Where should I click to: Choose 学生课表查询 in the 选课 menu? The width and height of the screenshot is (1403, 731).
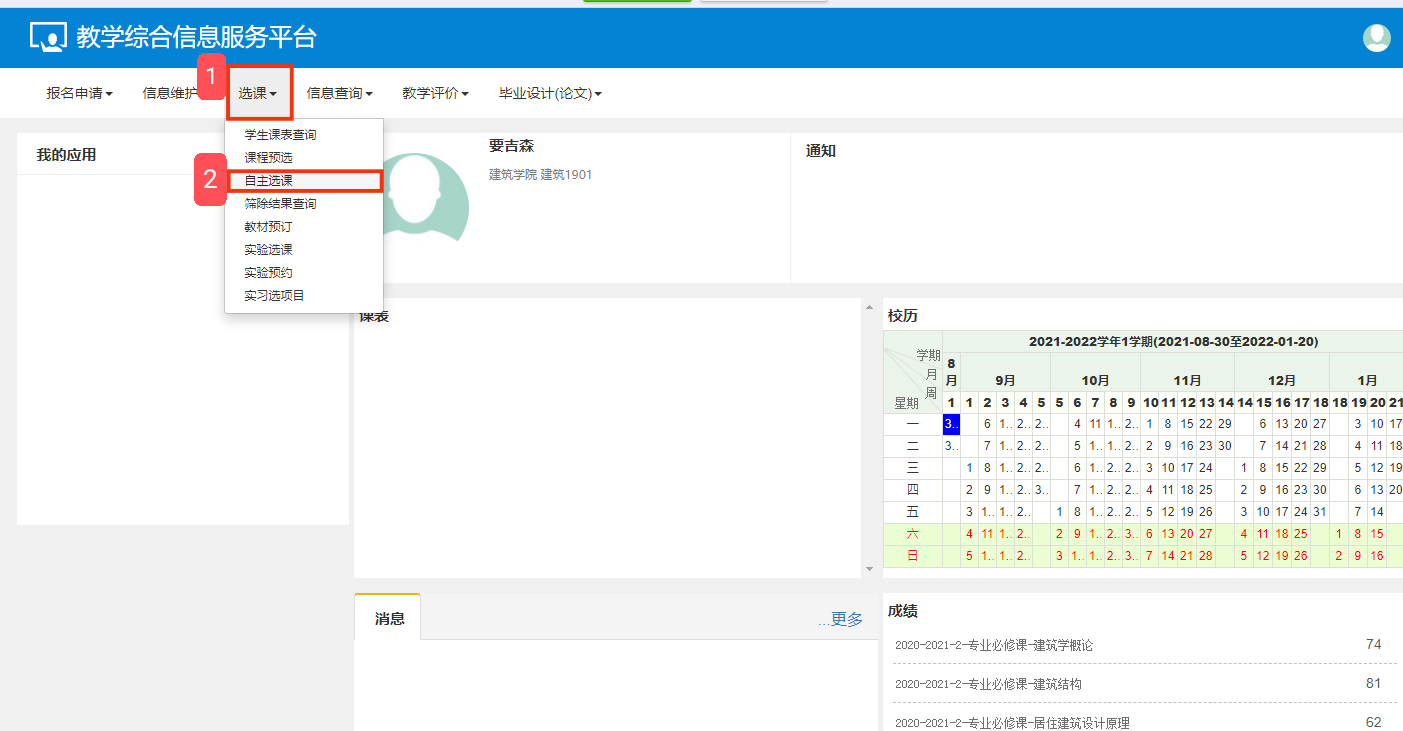(x=280, y=135)
